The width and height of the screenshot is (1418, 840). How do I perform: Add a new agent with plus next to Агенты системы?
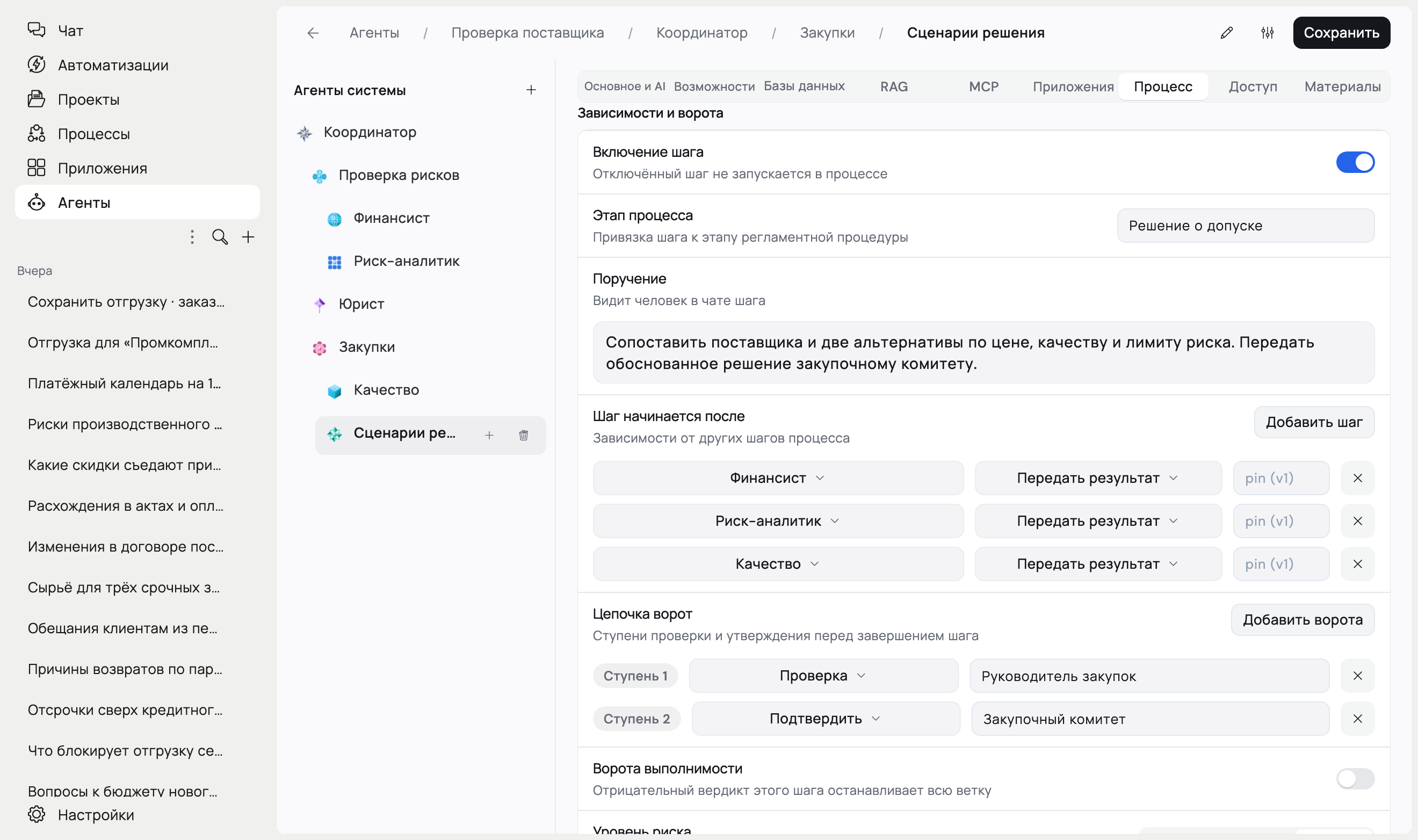531,90
